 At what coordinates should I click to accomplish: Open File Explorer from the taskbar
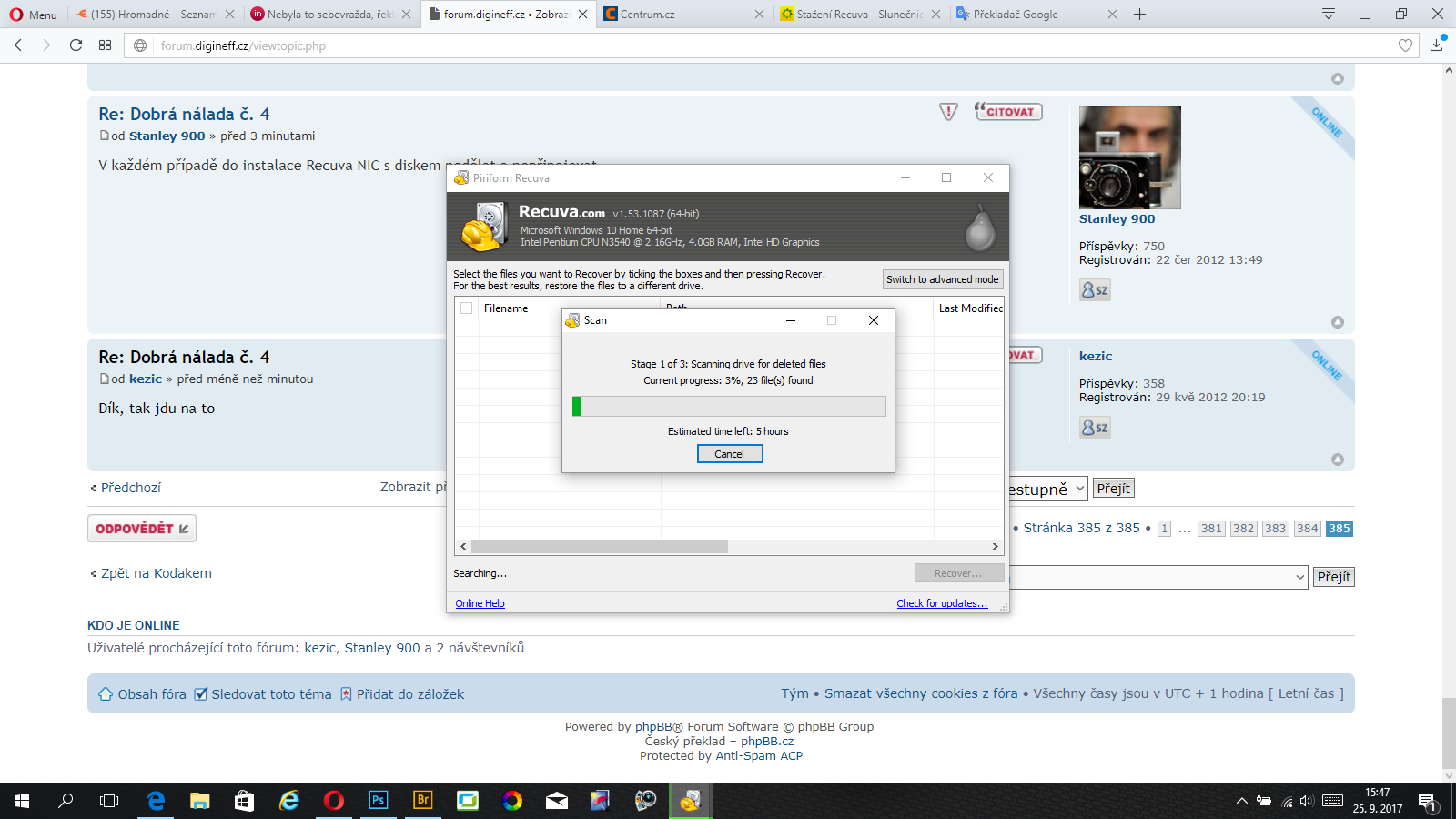click(x=199, y=801)
